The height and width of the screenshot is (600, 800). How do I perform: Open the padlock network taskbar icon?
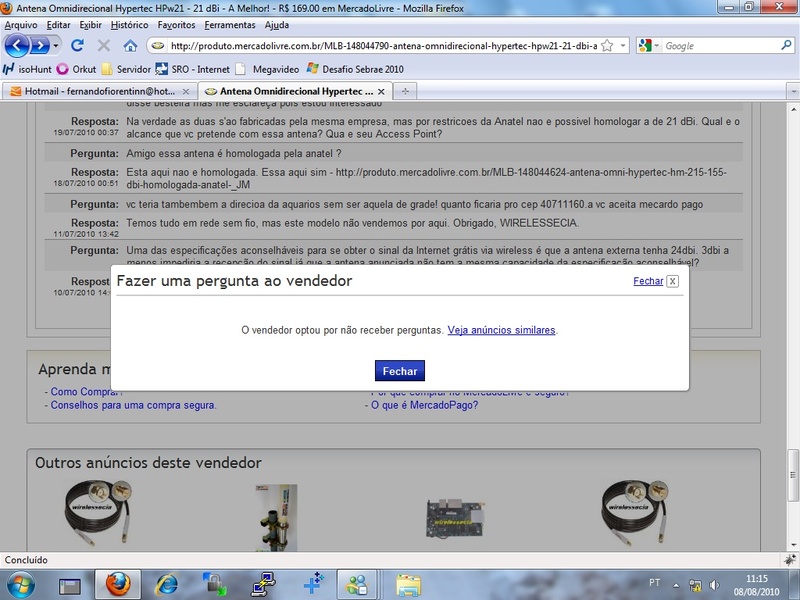[x=214, y=585]
